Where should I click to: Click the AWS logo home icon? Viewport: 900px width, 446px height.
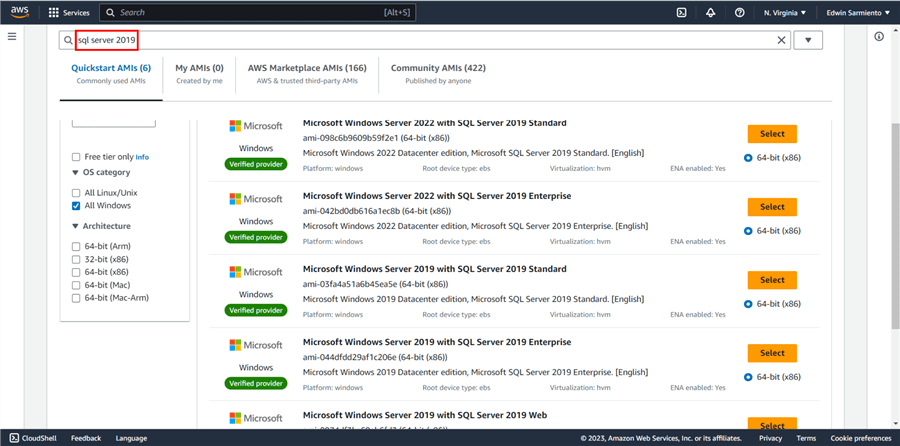click(20, 13)
